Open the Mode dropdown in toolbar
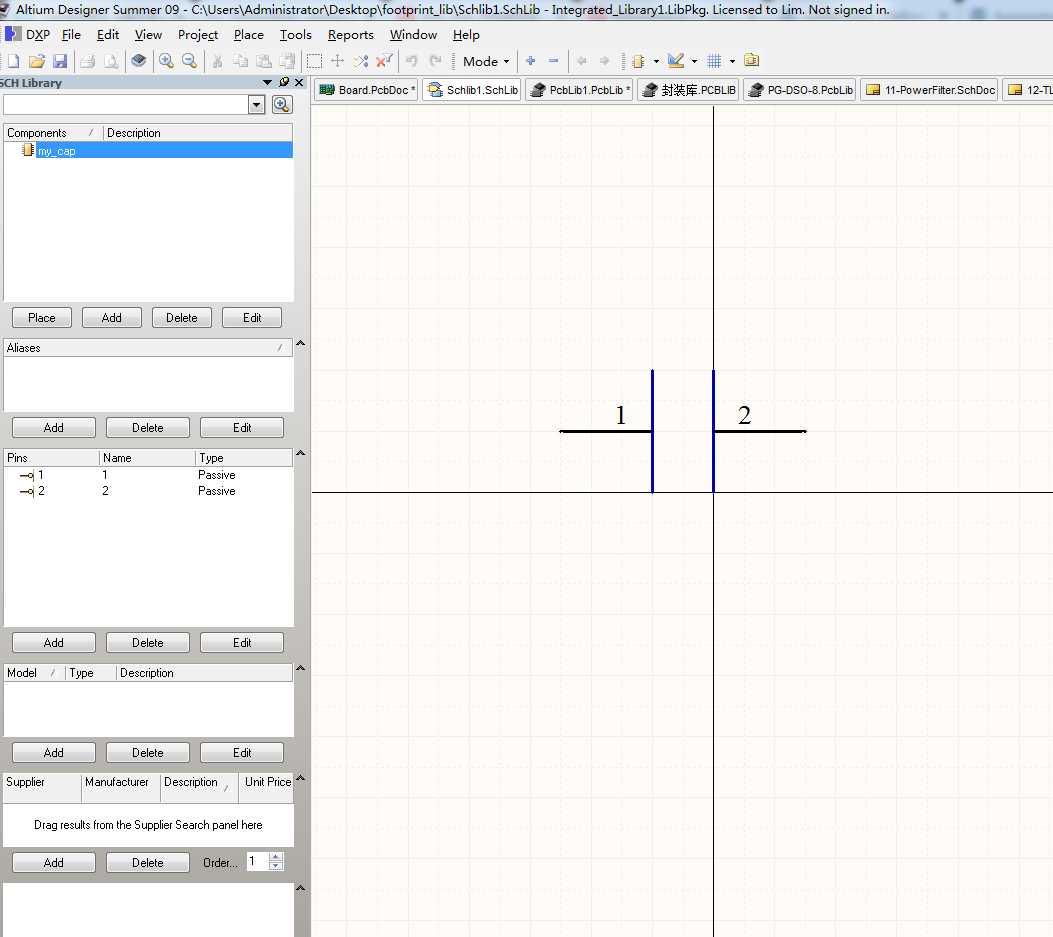The height and width of the screenshot is (937, 1053). tap(486, 61)
